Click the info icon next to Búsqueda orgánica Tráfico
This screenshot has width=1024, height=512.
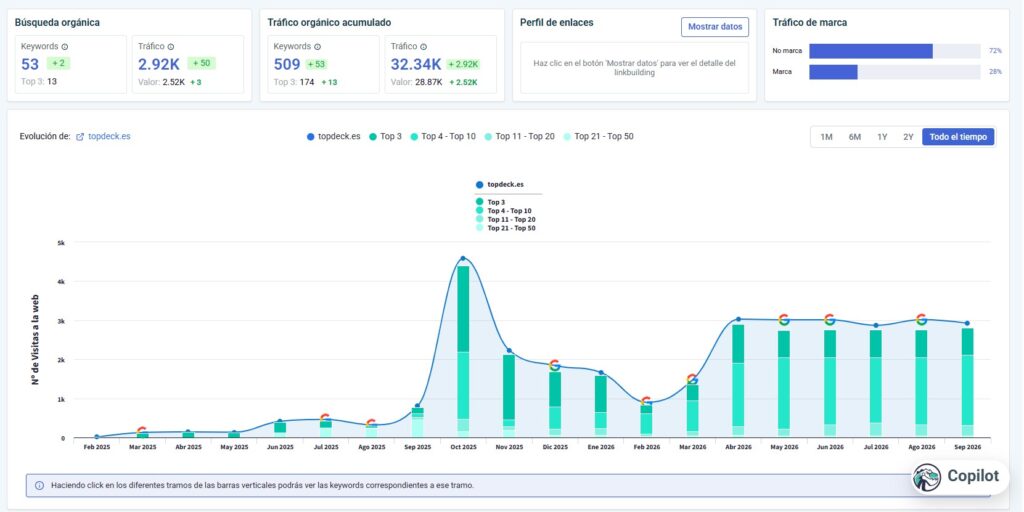(170, 47)
